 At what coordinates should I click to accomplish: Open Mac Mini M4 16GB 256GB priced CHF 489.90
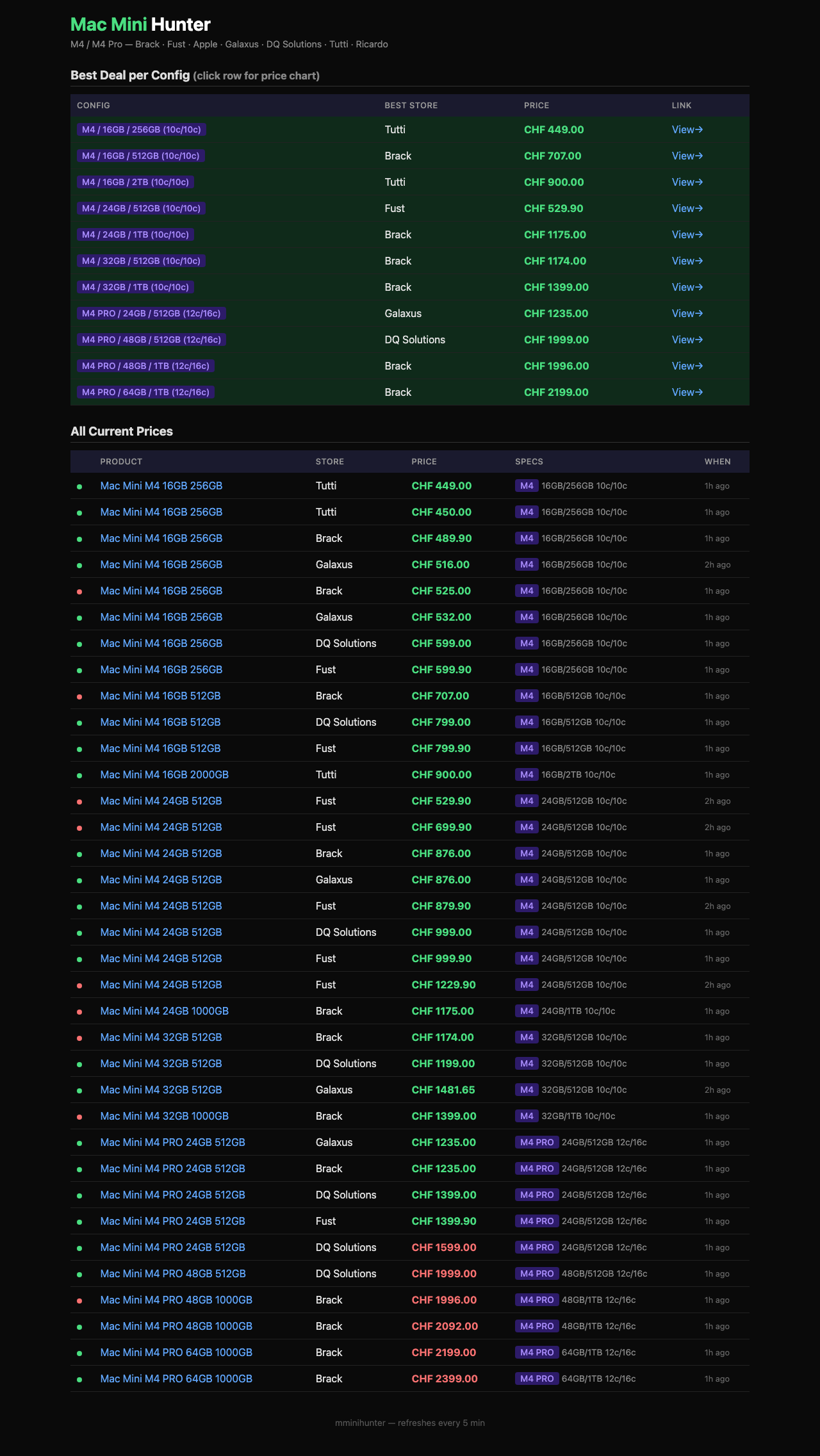pyautogui.click(x=161, y=538)
